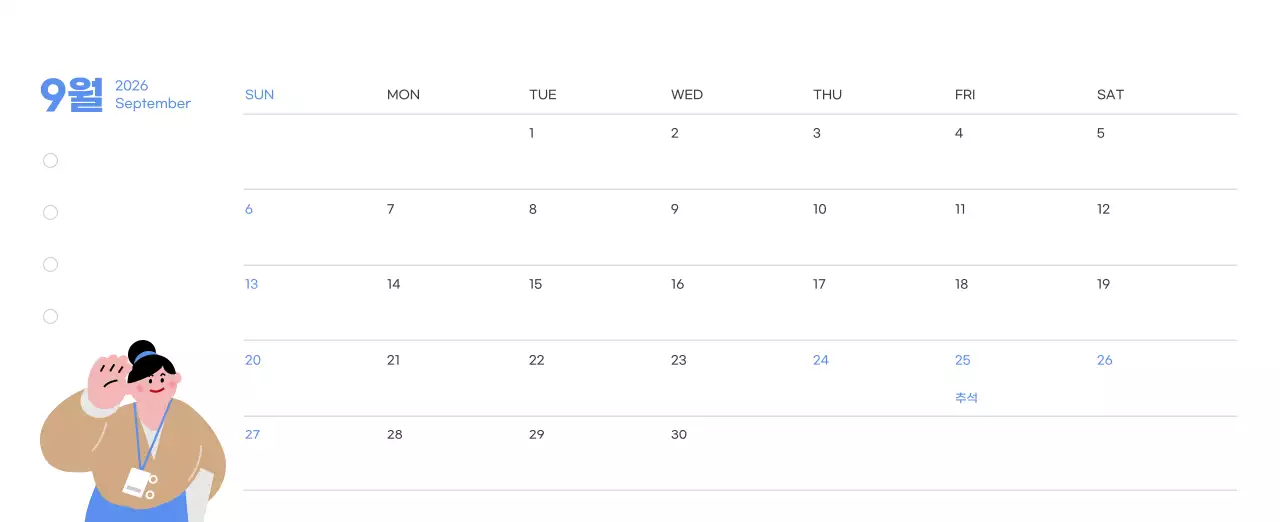The image size is (1280, 522).
Task: Click the FRI column header
Action: coord(965,95)
